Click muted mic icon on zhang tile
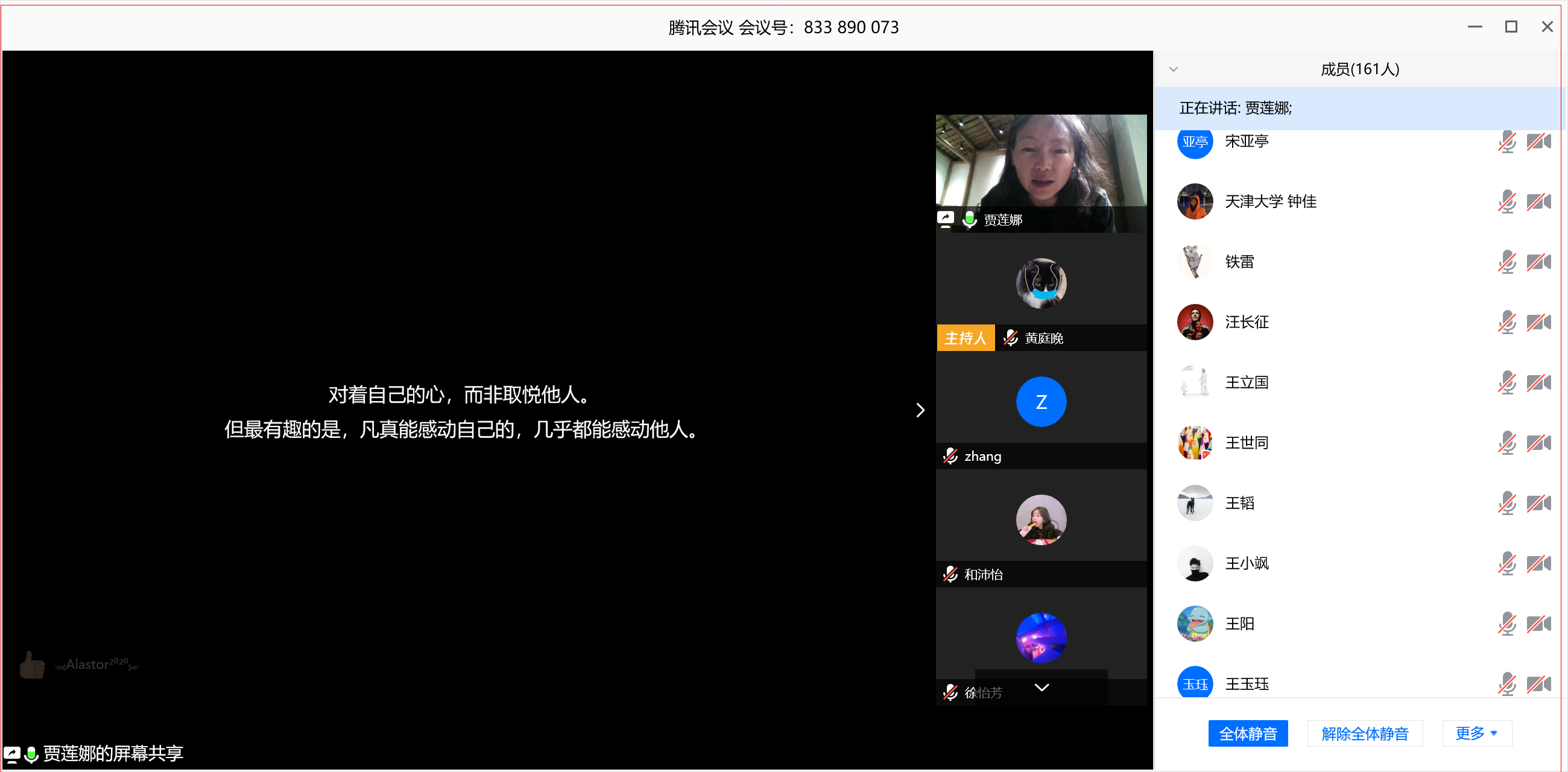 click(950, 456)
